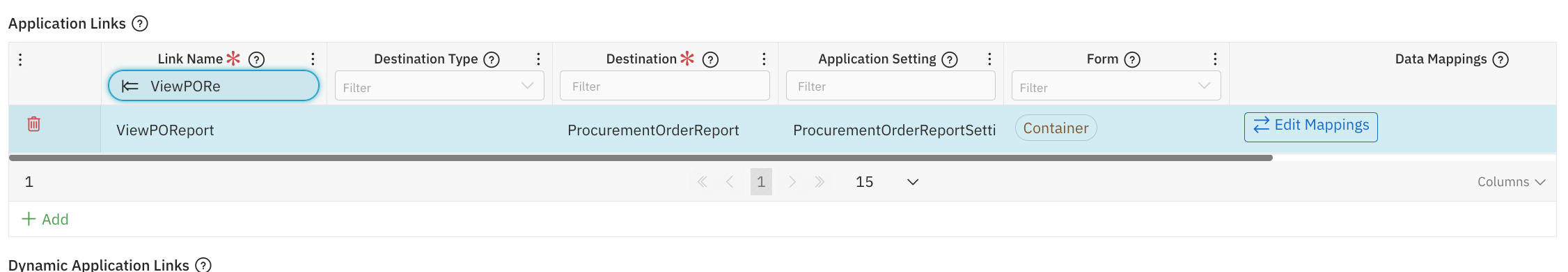Click Edit Mappings button

pos(1310,127)
